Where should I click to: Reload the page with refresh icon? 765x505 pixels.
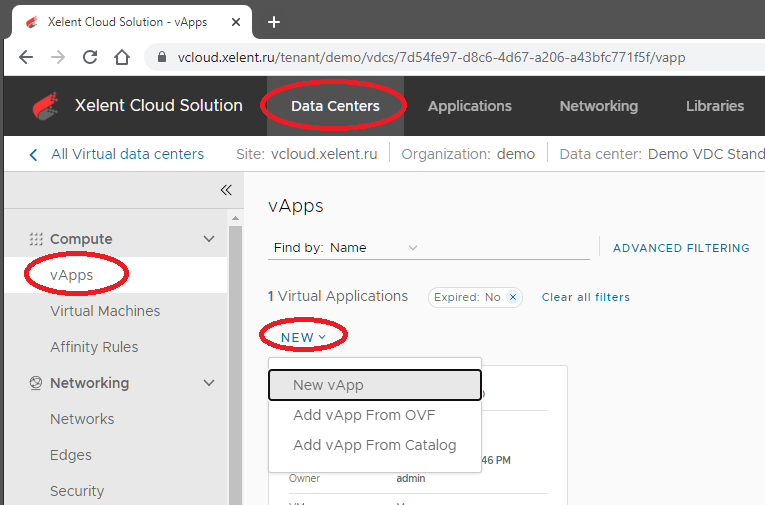coord(90,58)
